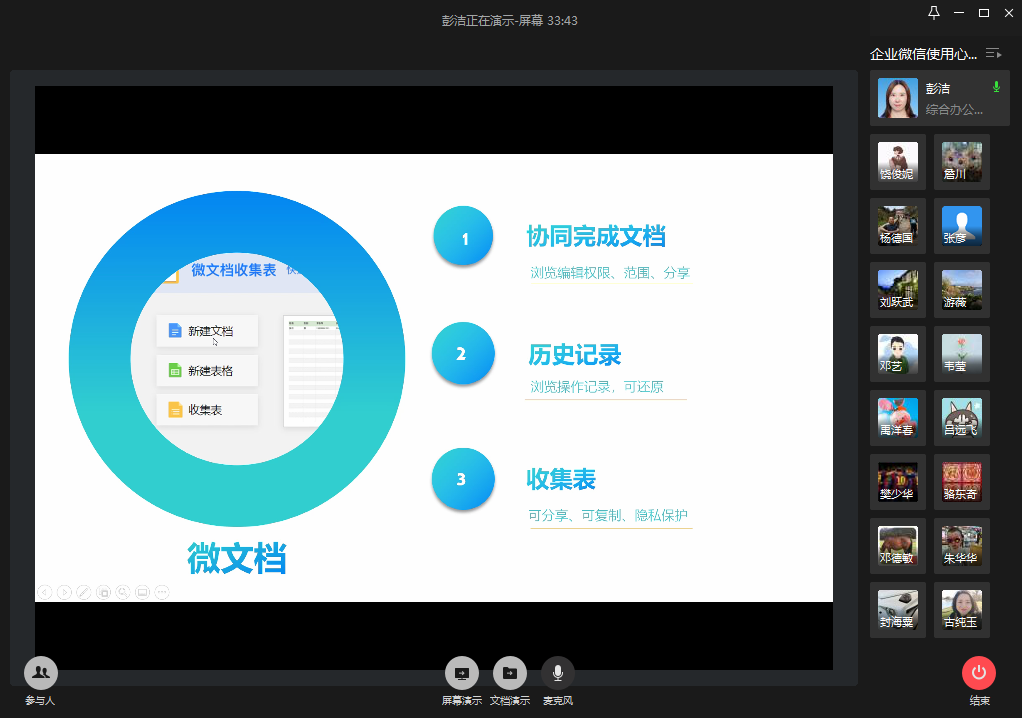Open slide more options ellipsis

[162, 592]
